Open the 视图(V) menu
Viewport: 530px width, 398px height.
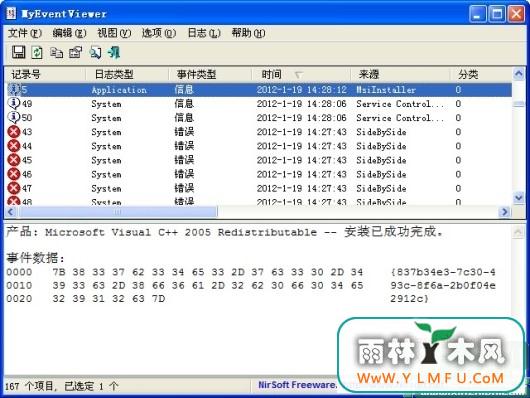pos(114,33)
